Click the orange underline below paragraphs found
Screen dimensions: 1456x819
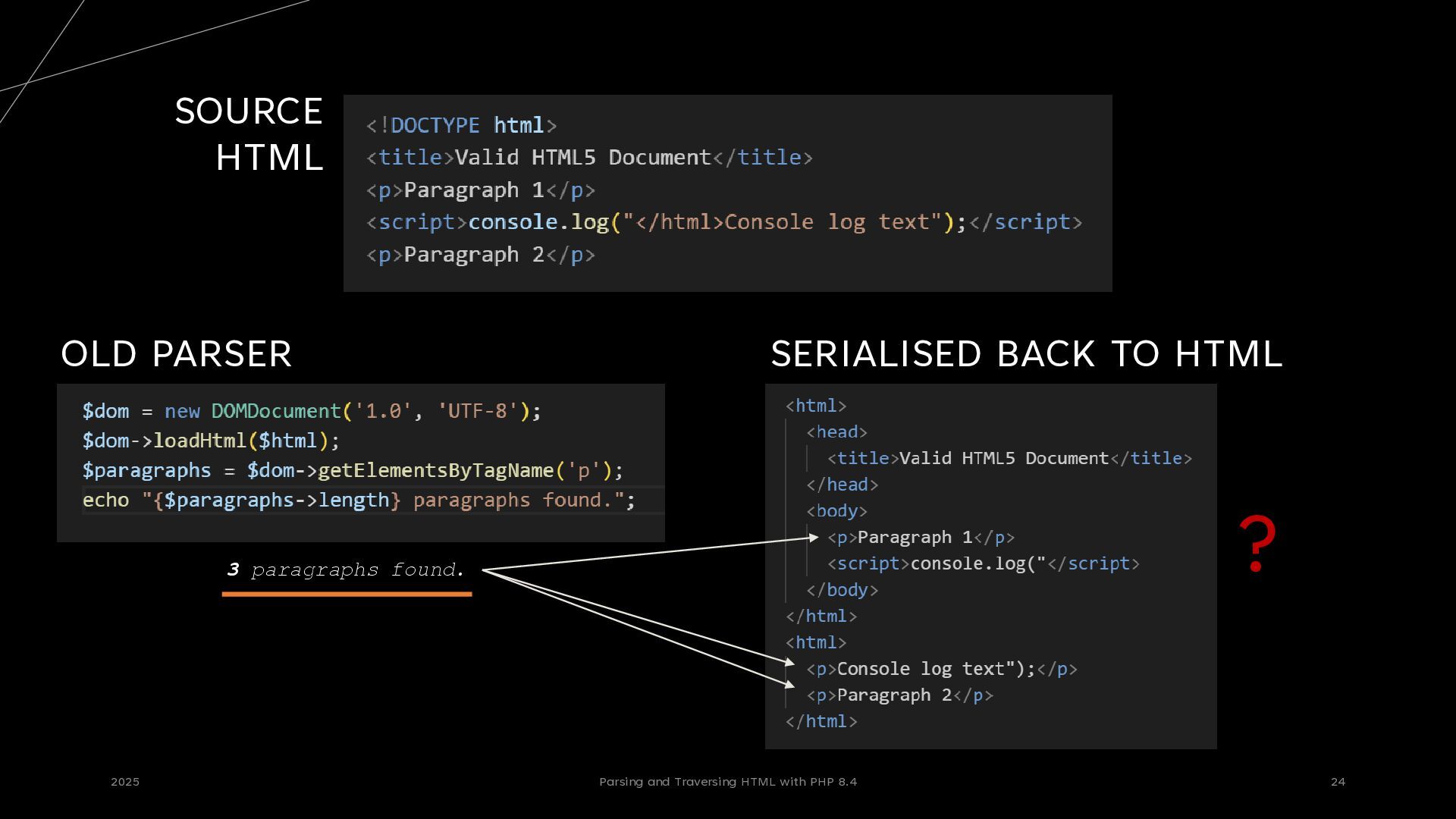click(347, 595)
